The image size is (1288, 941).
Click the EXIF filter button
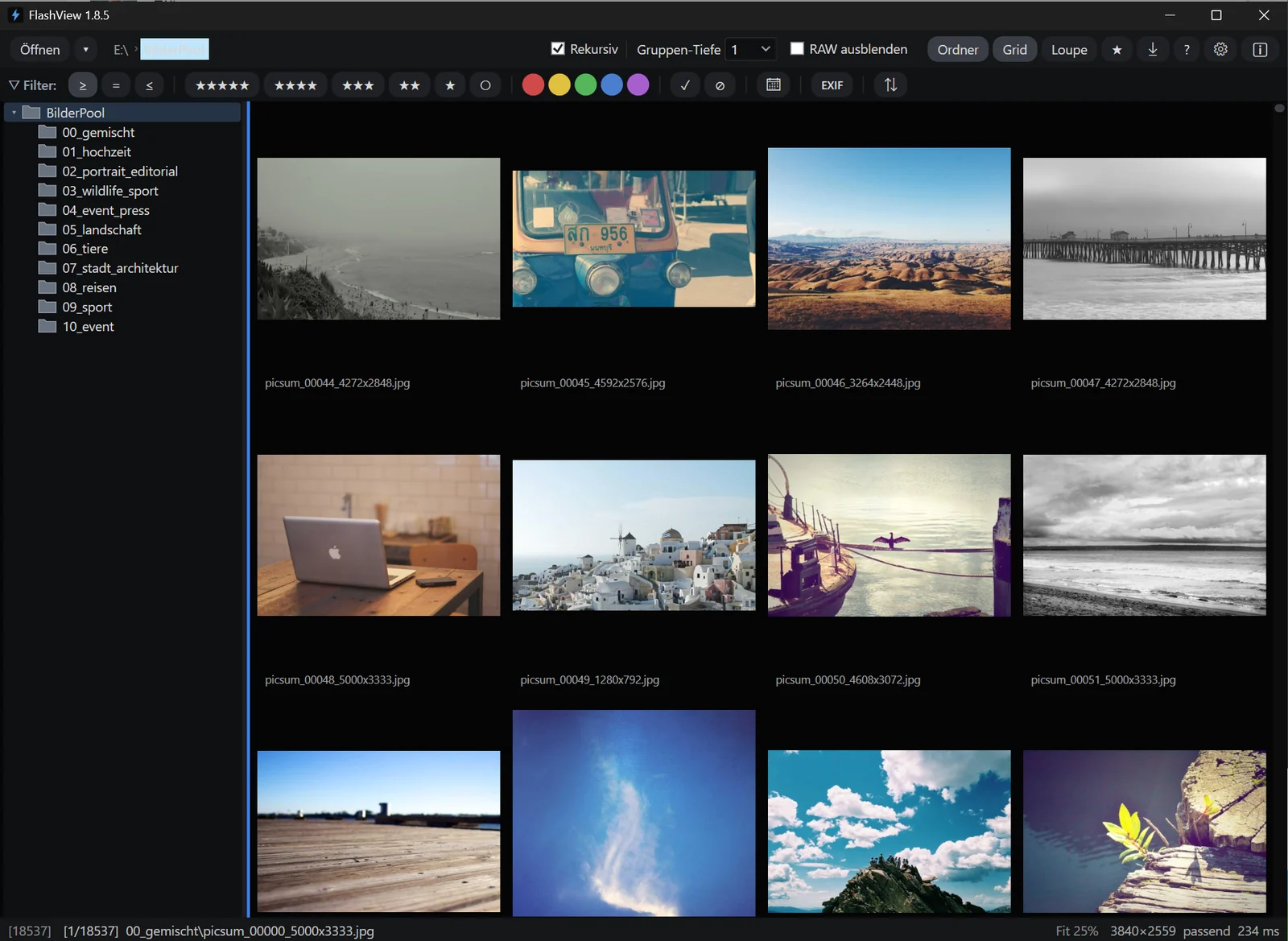coord(832,85)
